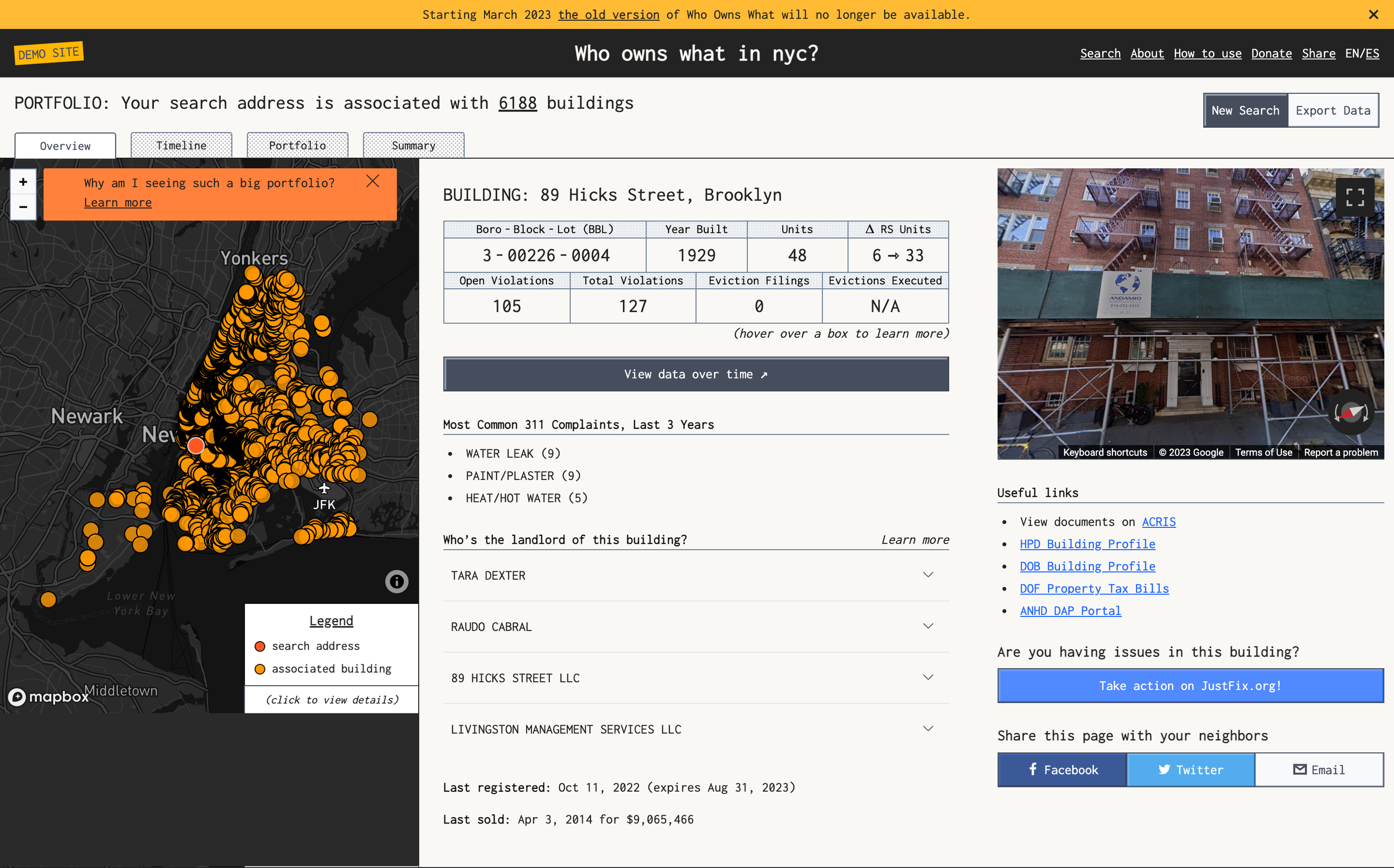
Task: Open the Summary tab
Action: click(413, 146)
